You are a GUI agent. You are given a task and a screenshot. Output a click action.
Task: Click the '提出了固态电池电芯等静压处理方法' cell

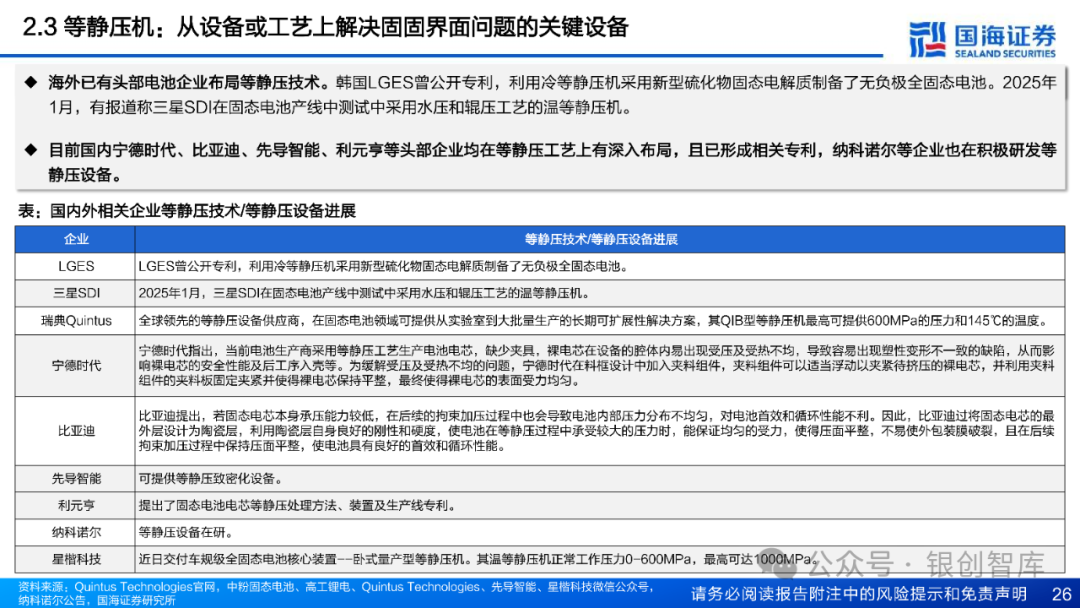tap(600, 505)
